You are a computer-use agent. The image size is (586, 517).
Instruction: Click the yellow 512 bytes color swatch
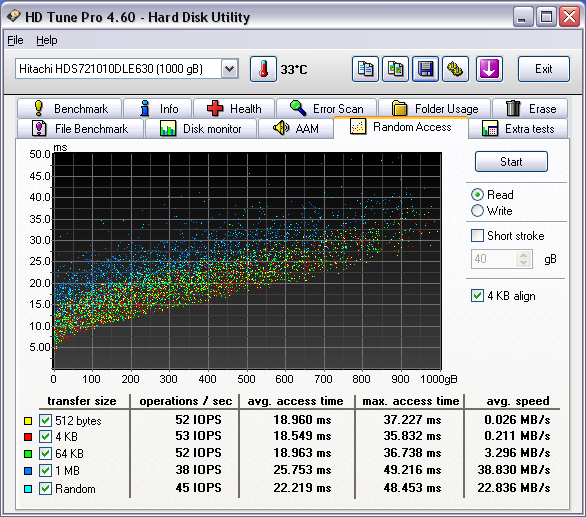click(28, 421)
